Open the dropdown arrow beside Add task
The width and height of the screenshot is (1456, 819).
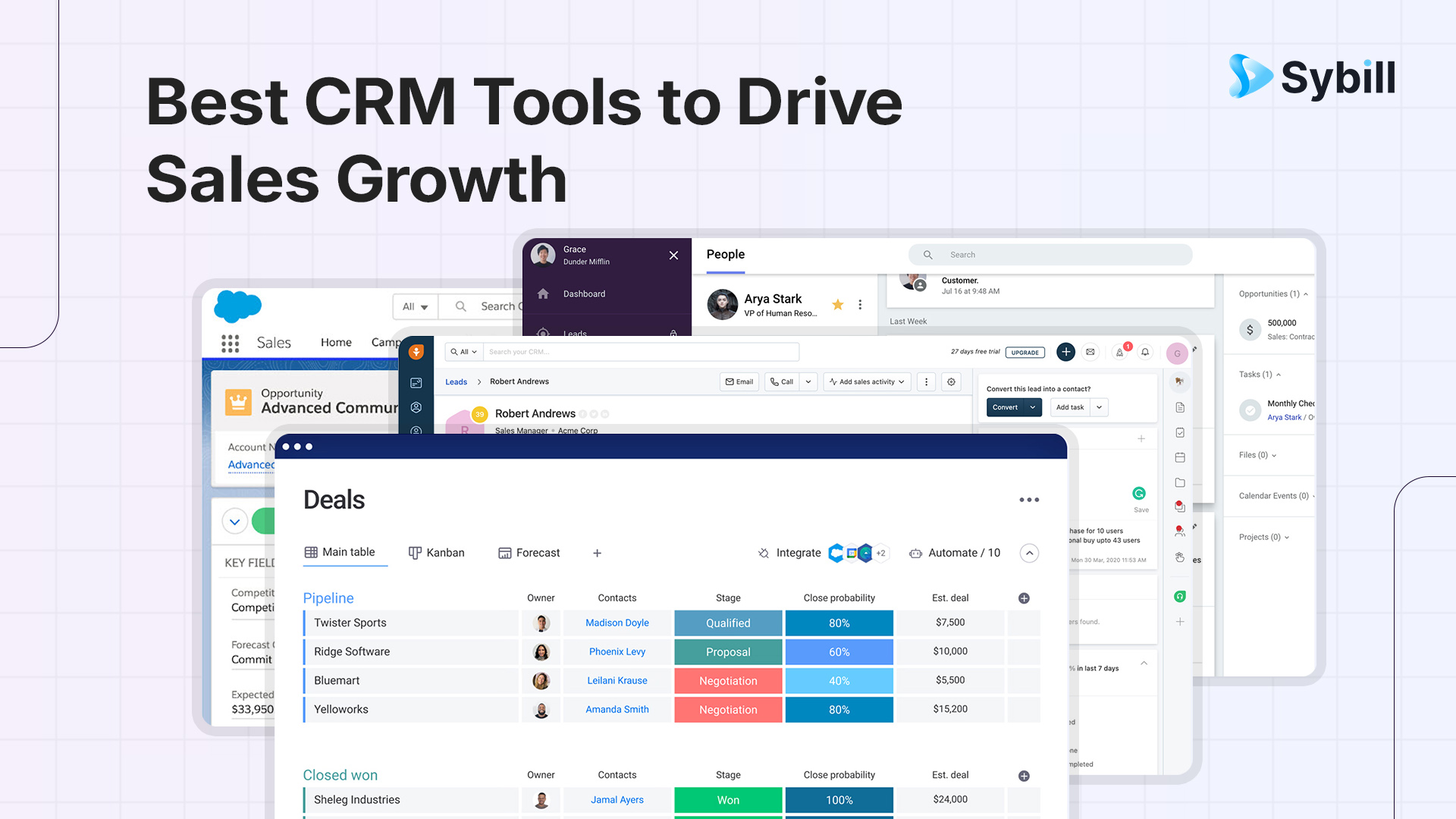coord(1099,407)
